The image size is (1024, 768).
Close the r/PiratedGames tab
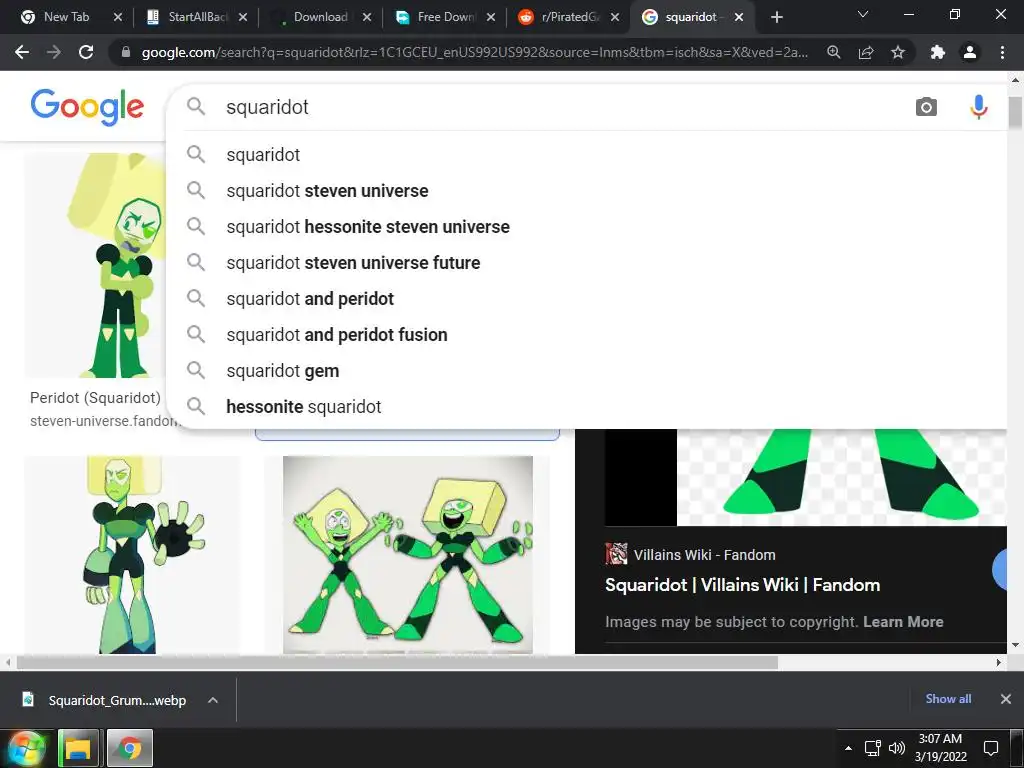click(x=615, y=17)
